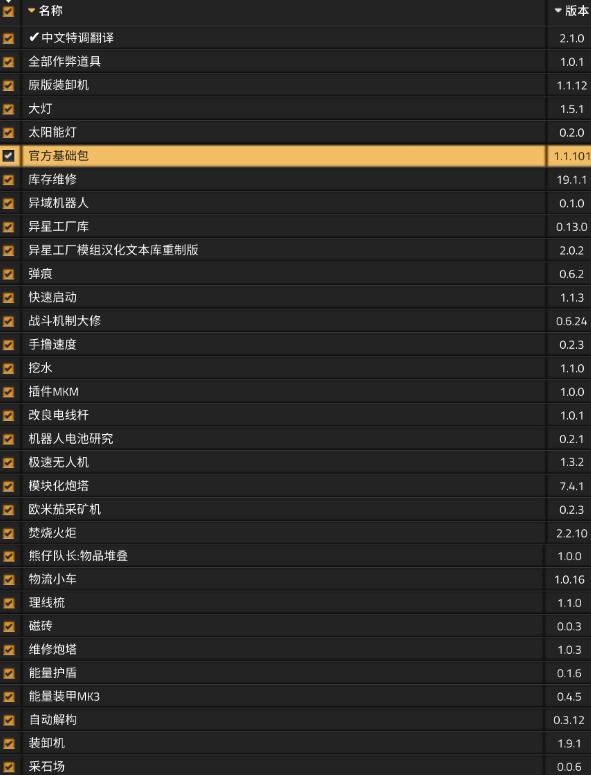Click version 2.2.10 of 焚烧火炬
The height and width of the screenshot is (775, 591).
tap(572, 533)
